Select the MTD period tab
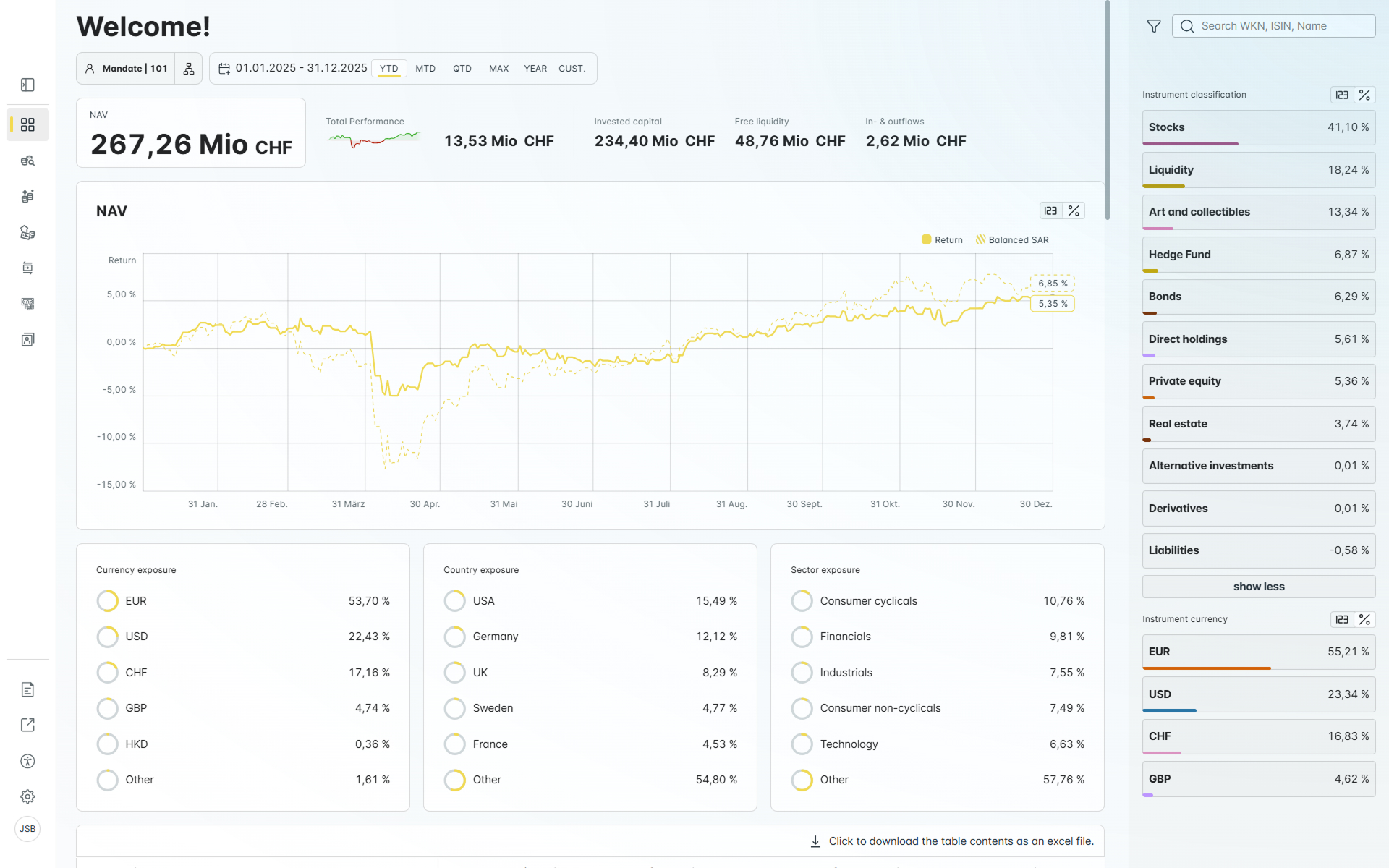Screen dimensions: 1389x868 425,69
